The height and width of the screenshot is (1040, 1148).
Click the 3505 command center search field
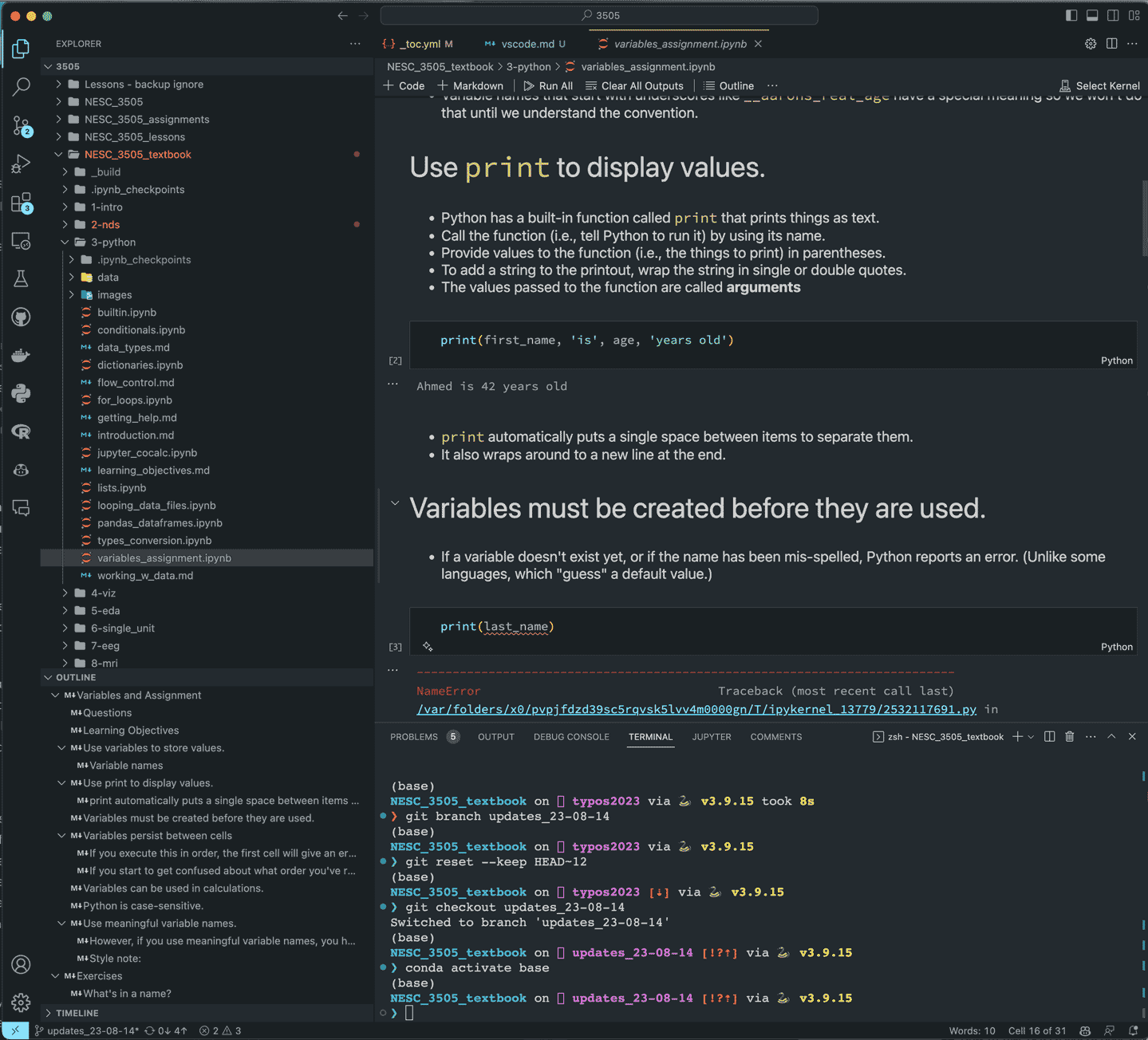[599, 15]
